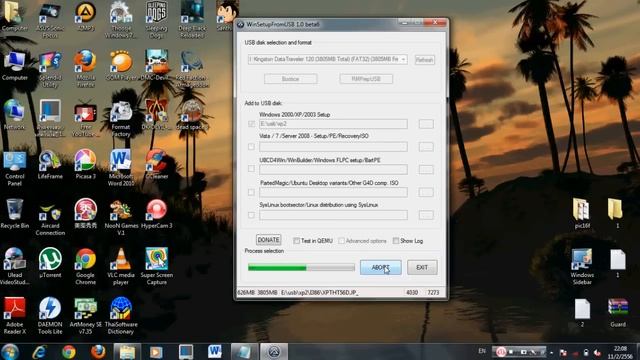
Task: Open the Windows Sidebar desktop icon
Action: coord(582,267)
